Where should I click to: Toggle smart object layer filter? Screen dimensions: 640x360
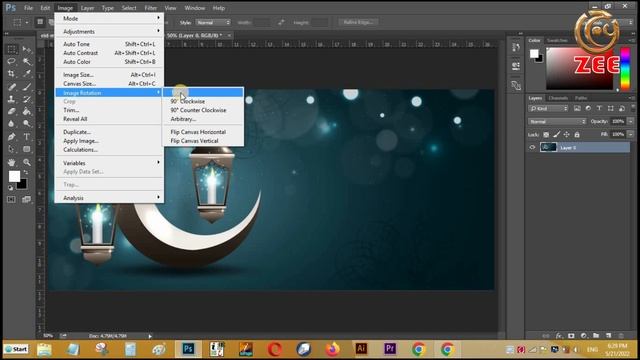(x=622, y=108)
